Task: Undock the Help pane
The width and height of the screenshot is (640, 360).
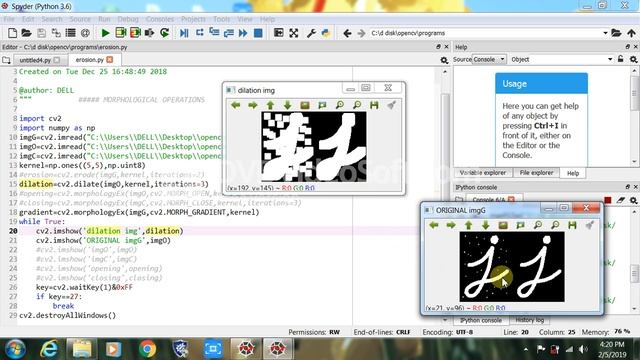Action: point(627,47)
